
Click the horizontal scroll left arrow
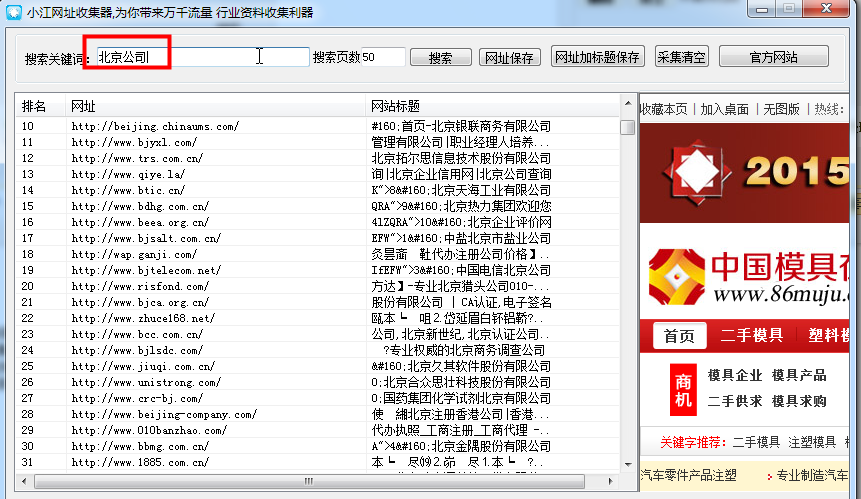24,481
